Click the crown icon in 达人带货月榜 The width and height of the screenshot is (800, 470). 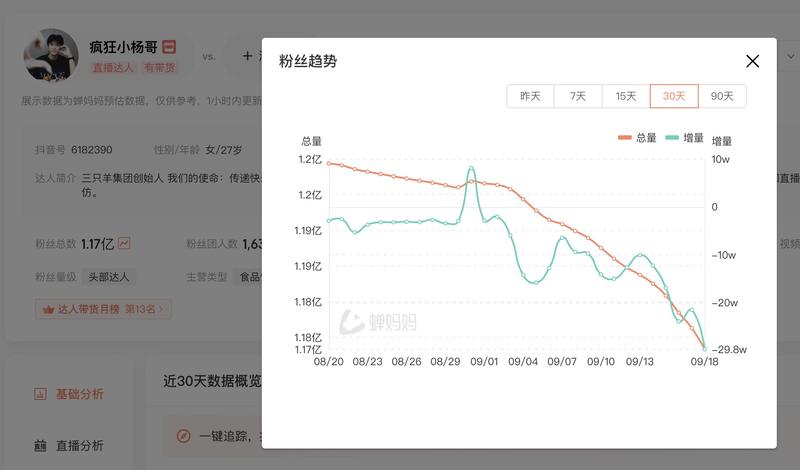(x=47, y=310)
